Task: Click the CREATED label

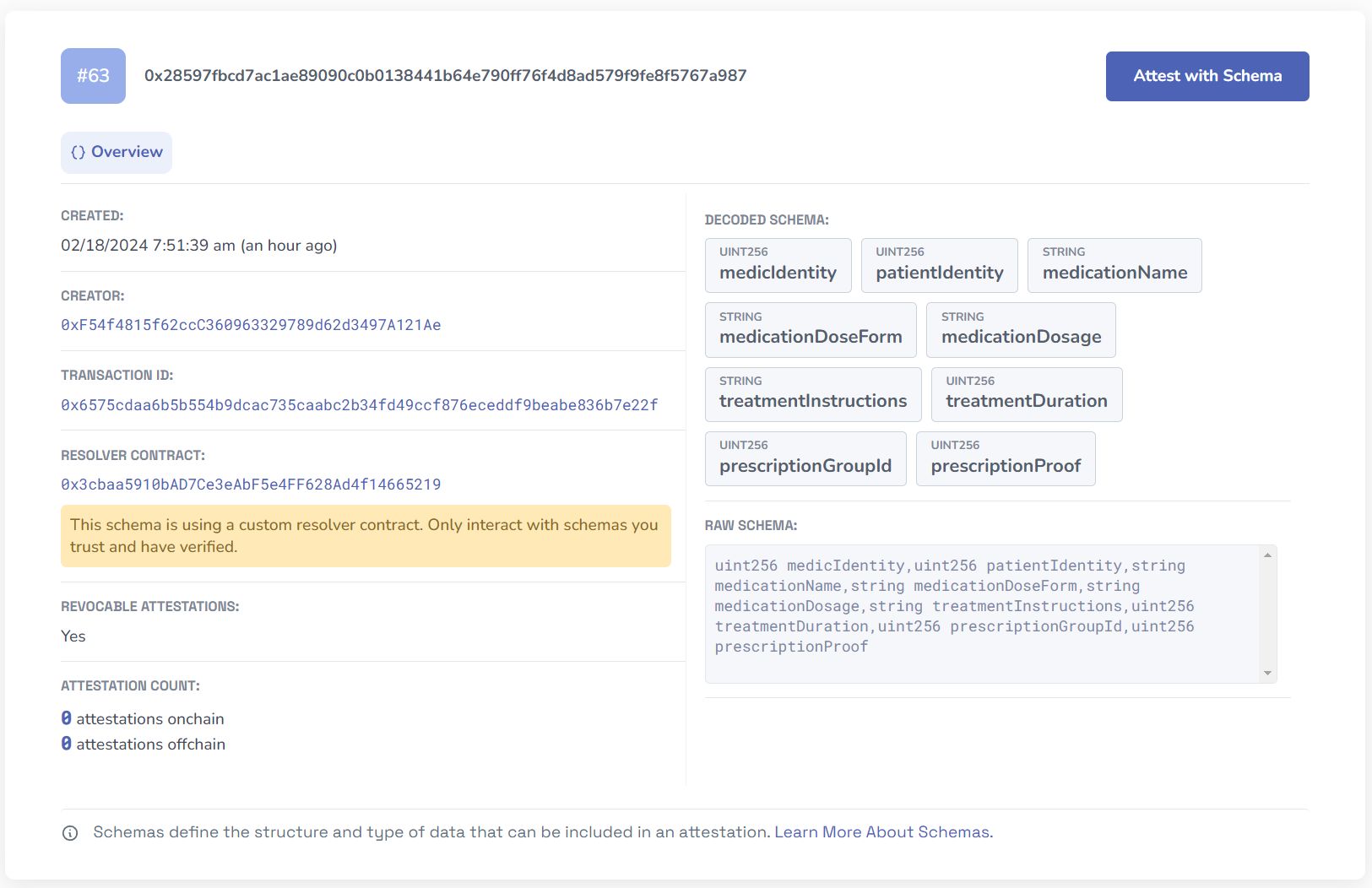Action: tap(92, 216)
